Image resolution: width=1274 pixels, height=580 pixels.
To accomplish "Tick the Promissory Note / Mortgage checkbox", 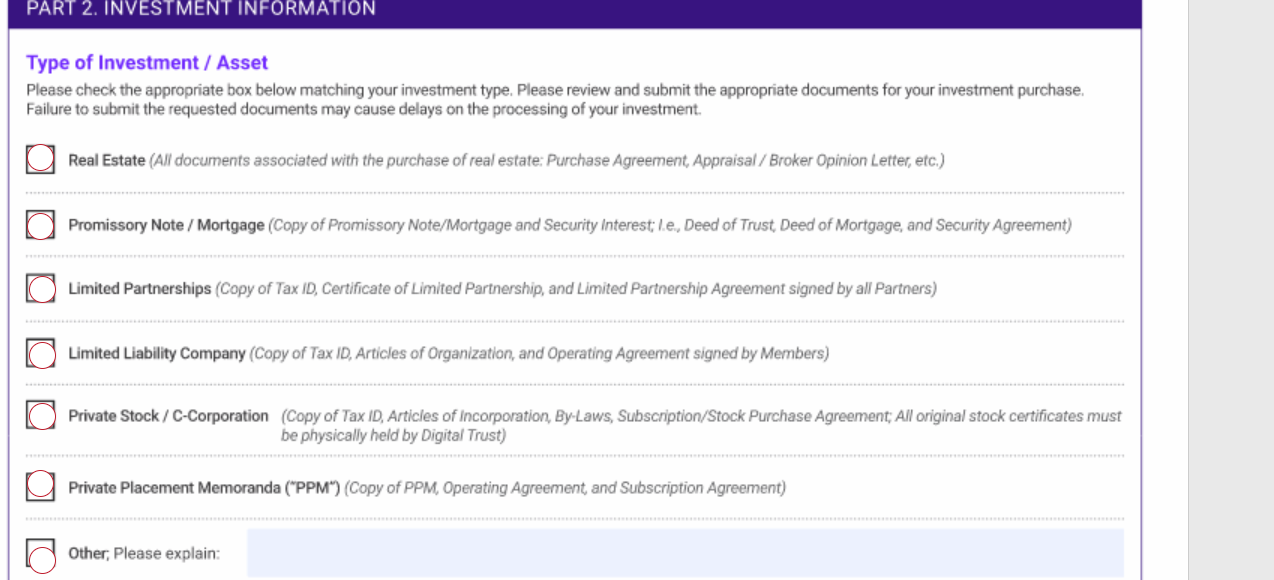I will pyautogui.click(x=40, y=225).
